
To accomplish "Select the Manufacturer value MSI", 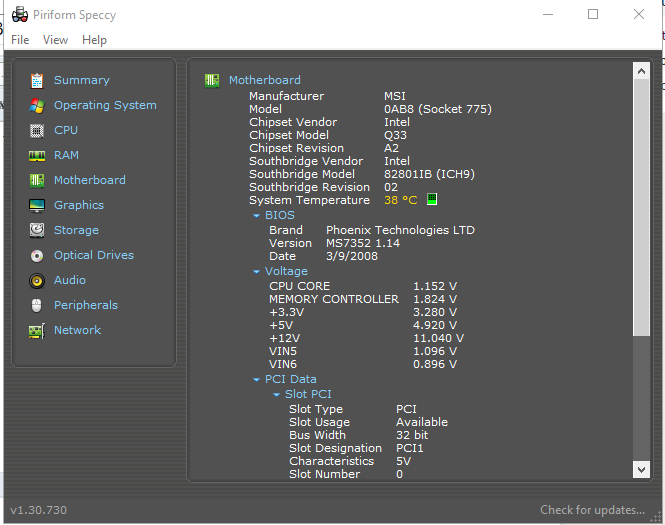I will click(395, 96).
